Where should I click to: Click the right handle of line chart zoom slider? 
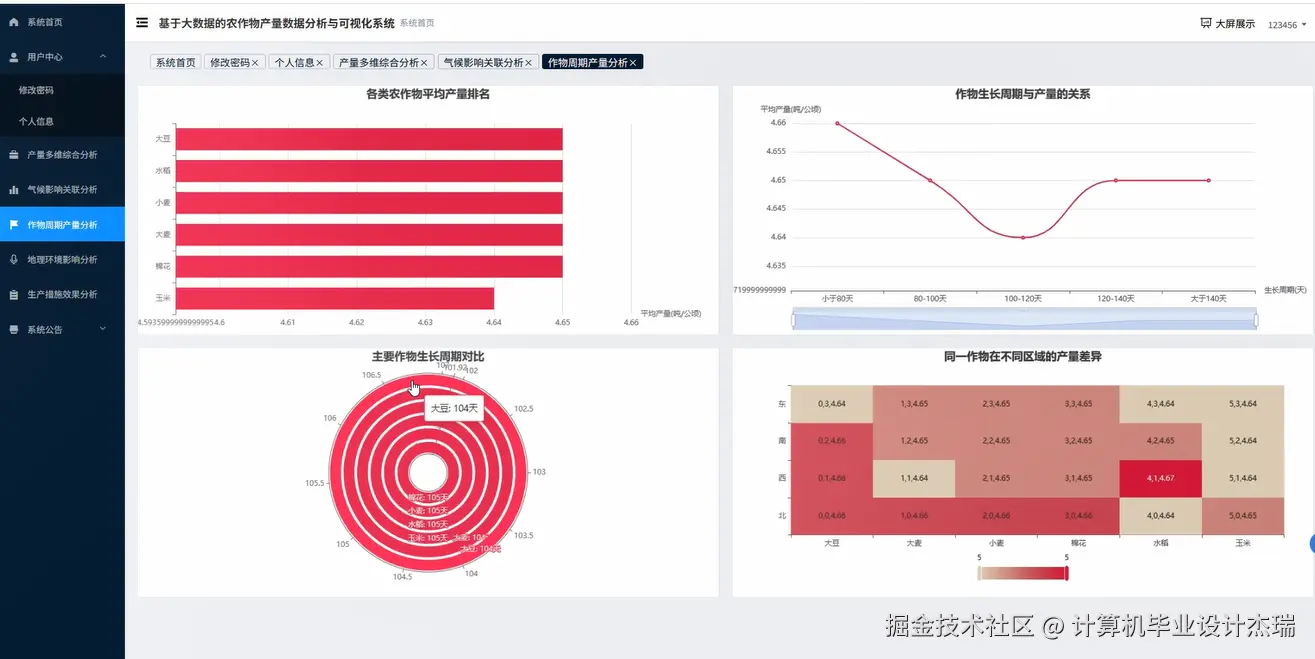point(1256,320)
